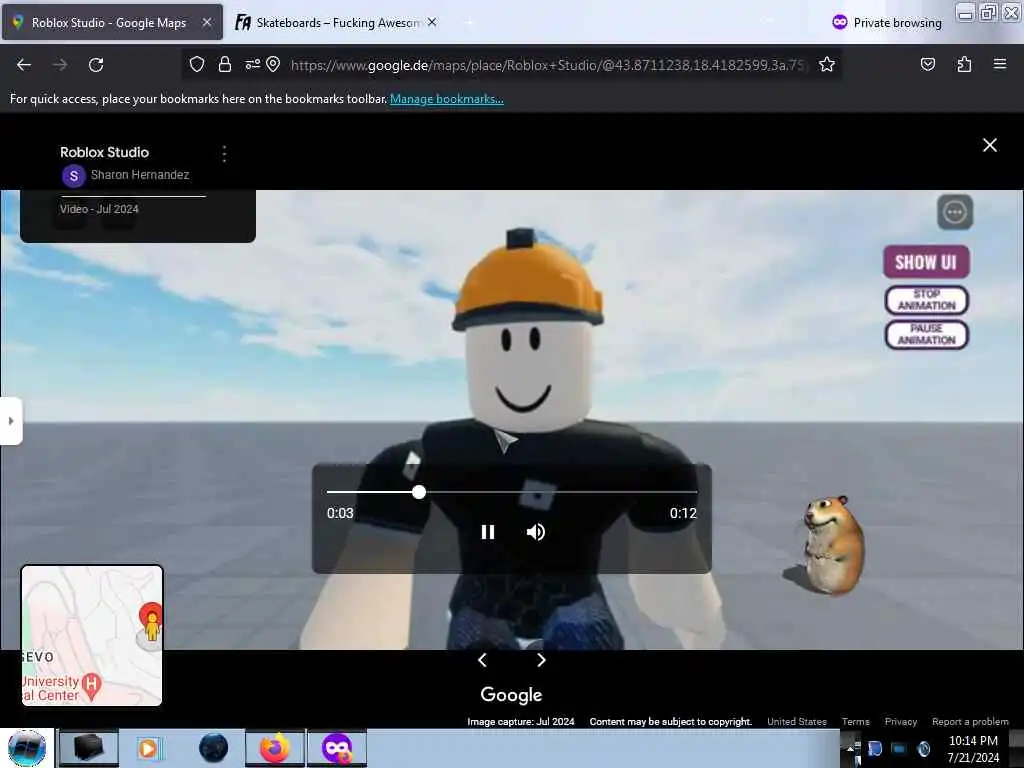Image resolution: width=1024 pixels, height=768 pixels.
Task: Mute the video with the speaker icon
Action: [536, 532]
